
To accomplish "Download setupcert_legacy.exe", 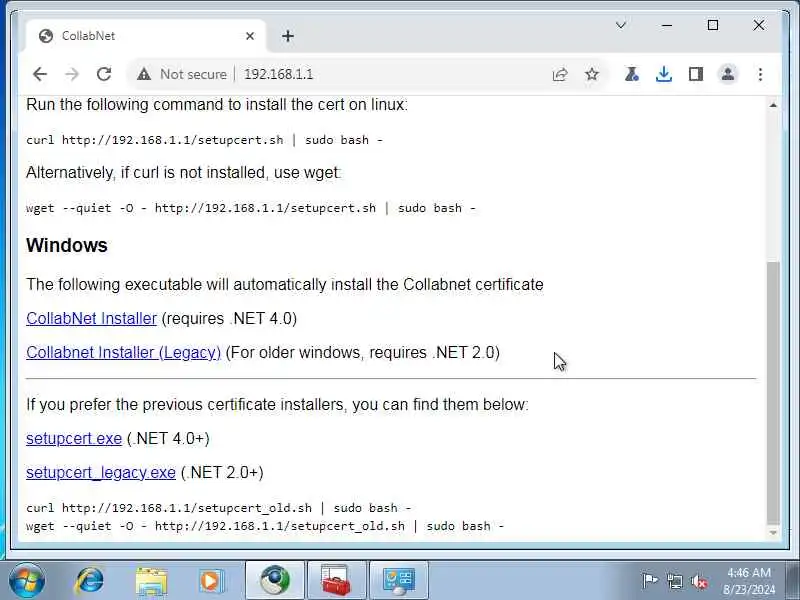I will click(101, 473).
